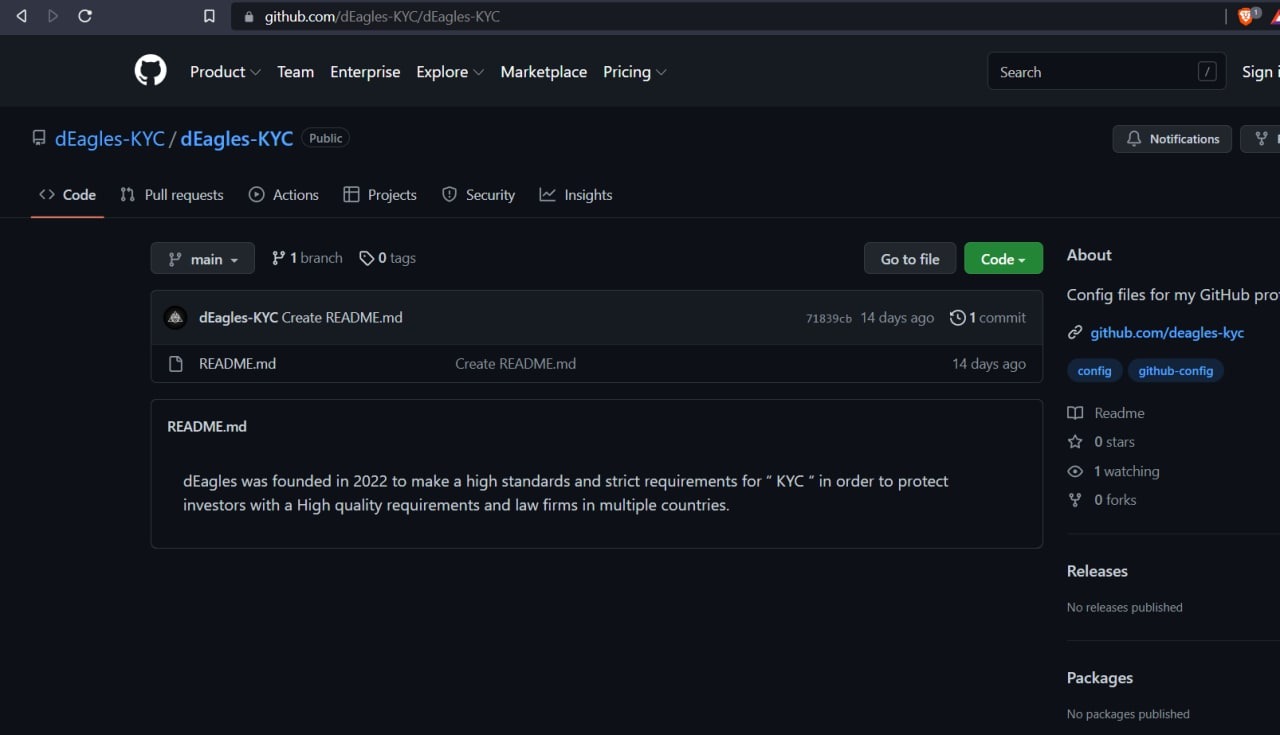1280x735 pixels.
Task: Open the 1 watching link
Action: tap(1127, 471)
